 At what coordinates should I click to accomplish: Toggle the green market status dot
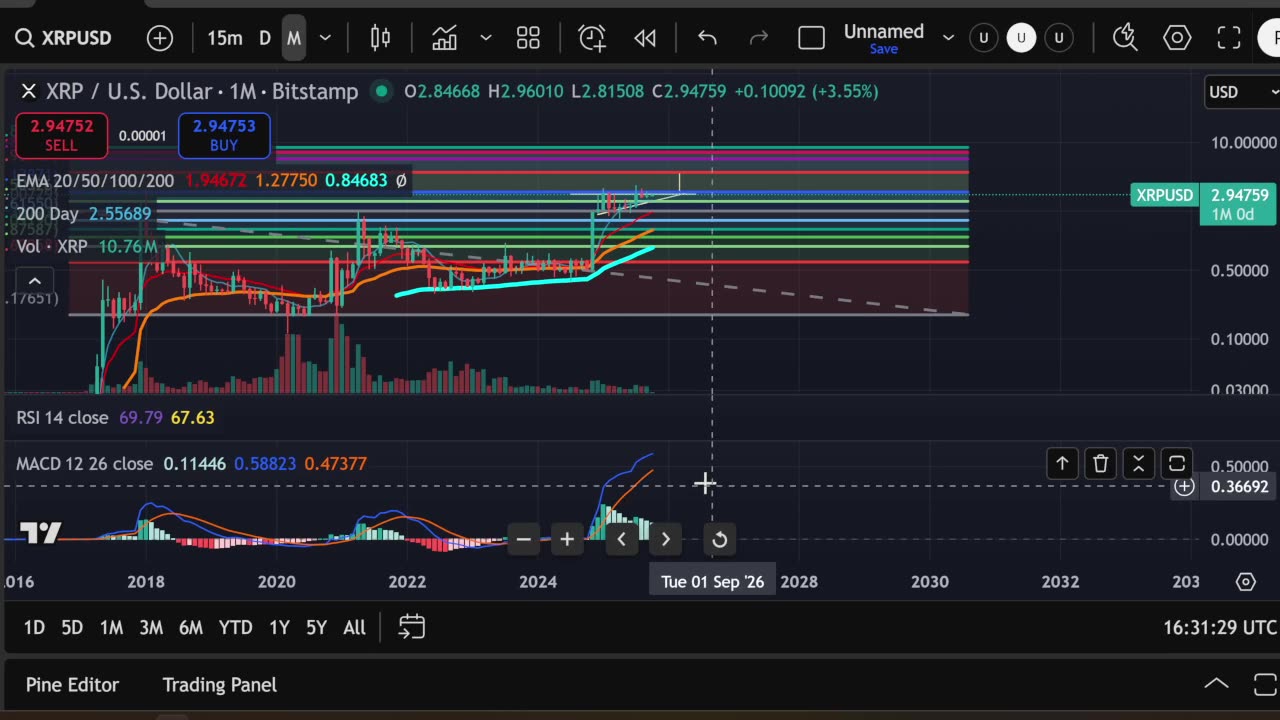pyautogui.click(x=381, y=91)
